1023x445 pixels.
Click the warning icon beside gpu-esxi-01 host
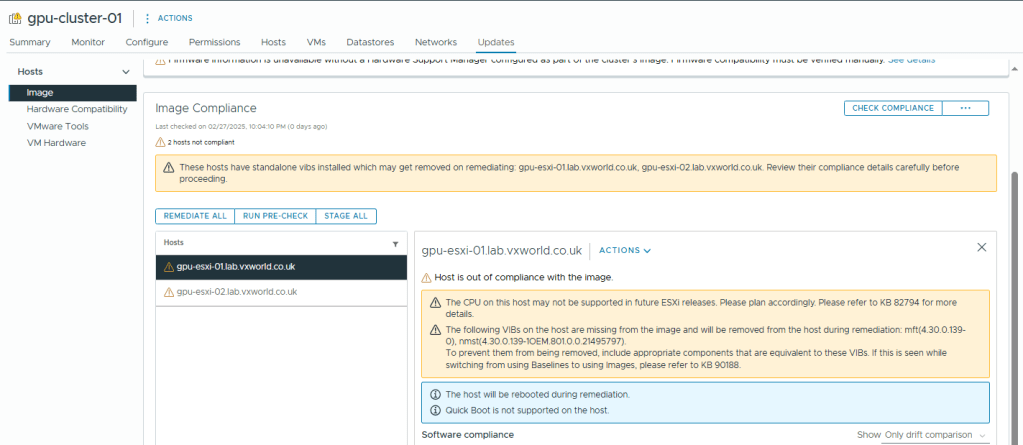pyautogui.click(x=168, y=267)
